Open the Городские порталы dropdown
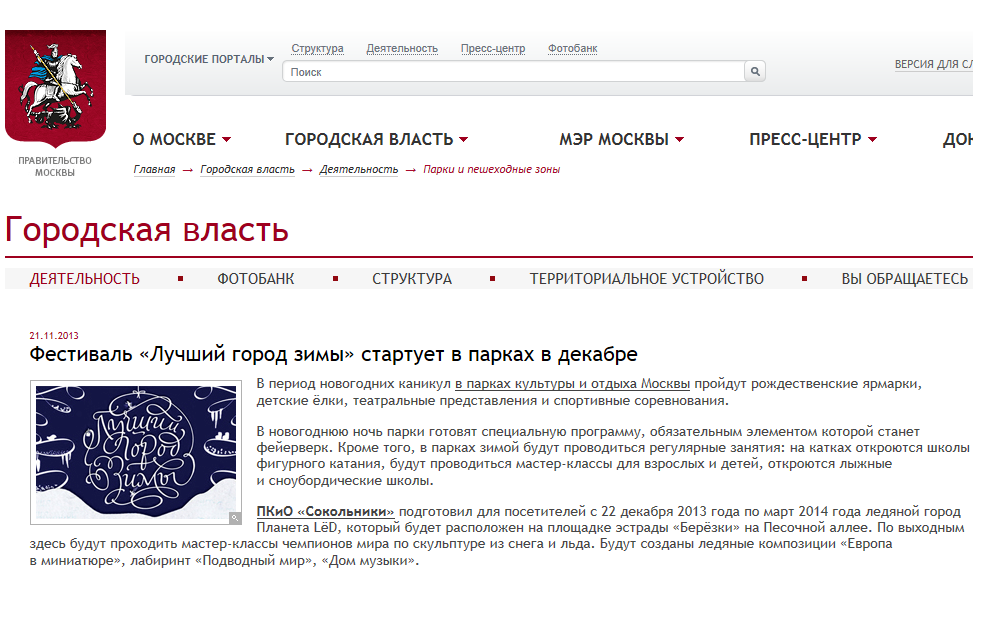 209,59
